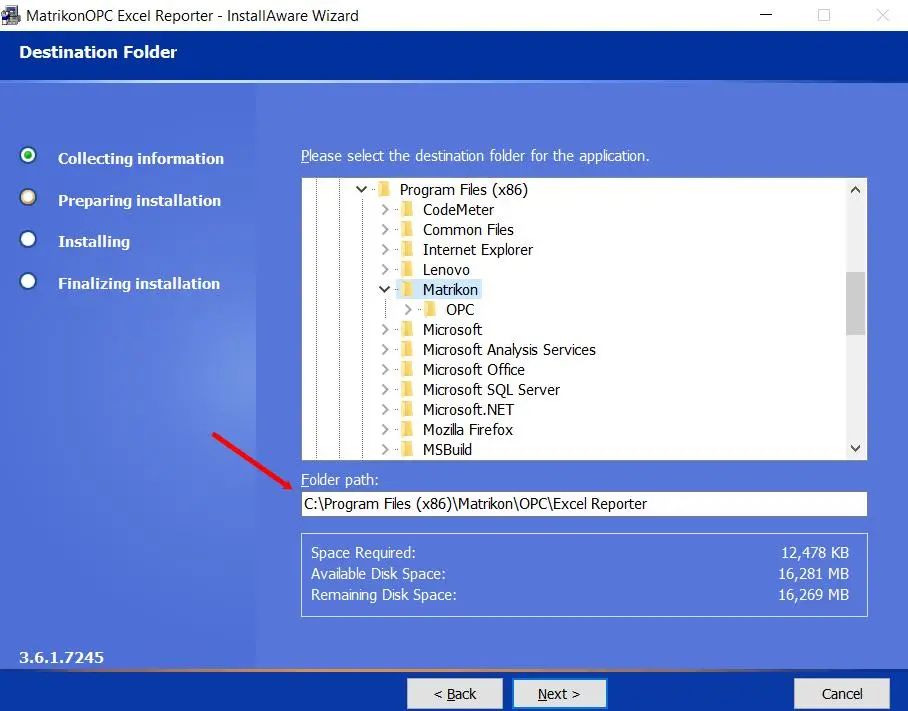Cancel the installation wizard

[x=841, y=694]
